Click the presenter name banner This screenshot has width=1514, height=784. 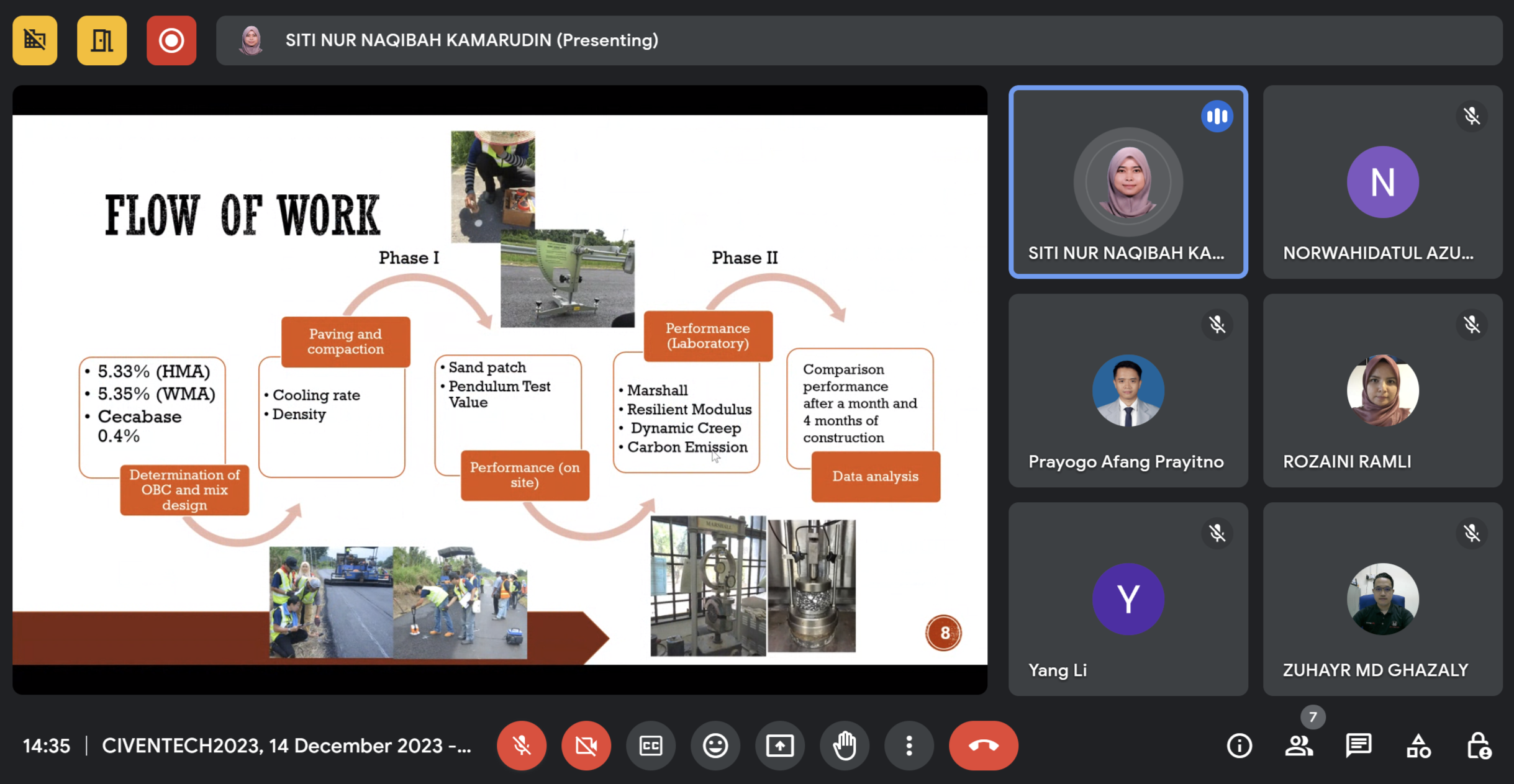(x=471, y=41)
